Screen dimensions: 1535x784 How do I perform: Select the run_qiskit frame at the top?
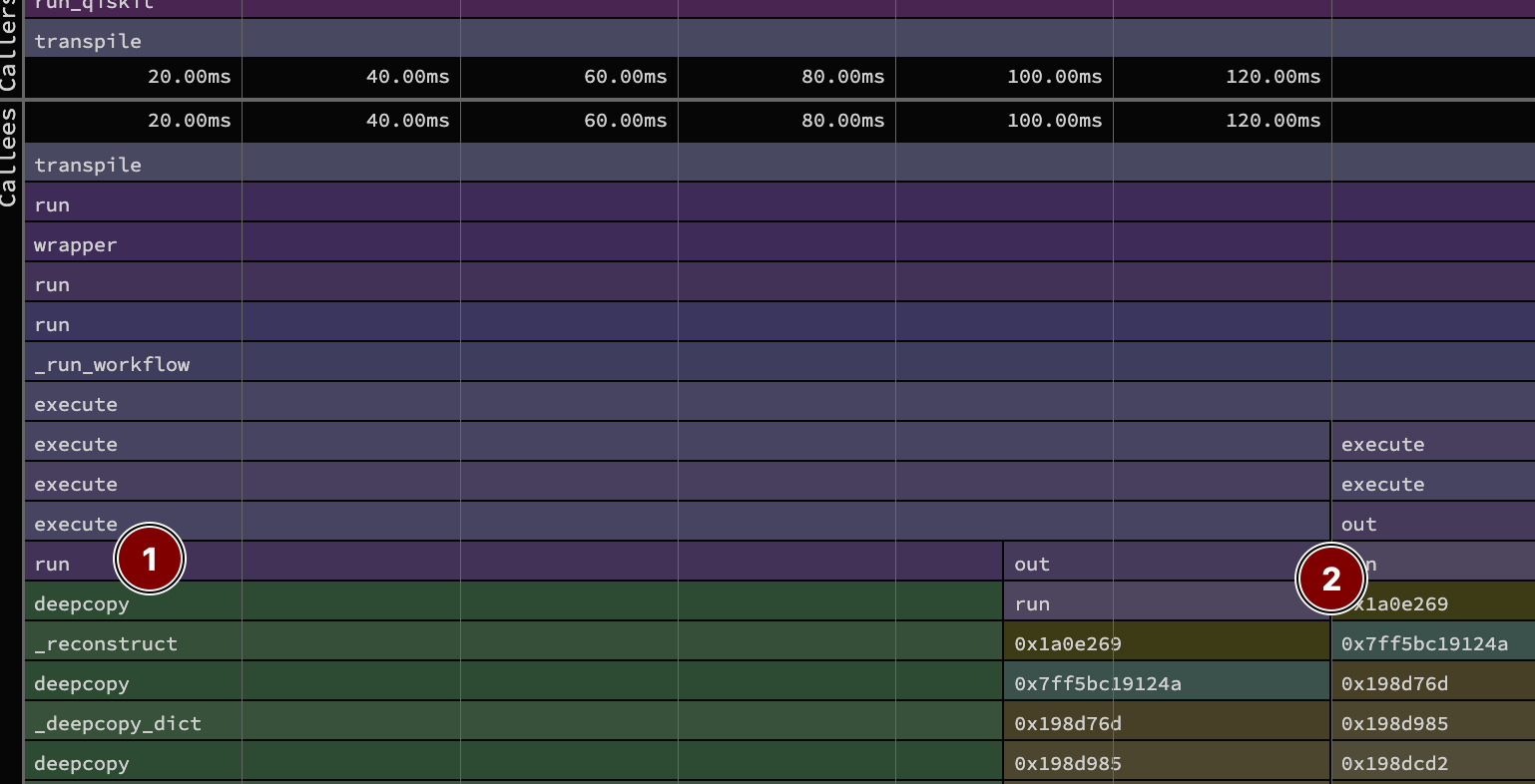pyautogui.click(x=94, y=6)
